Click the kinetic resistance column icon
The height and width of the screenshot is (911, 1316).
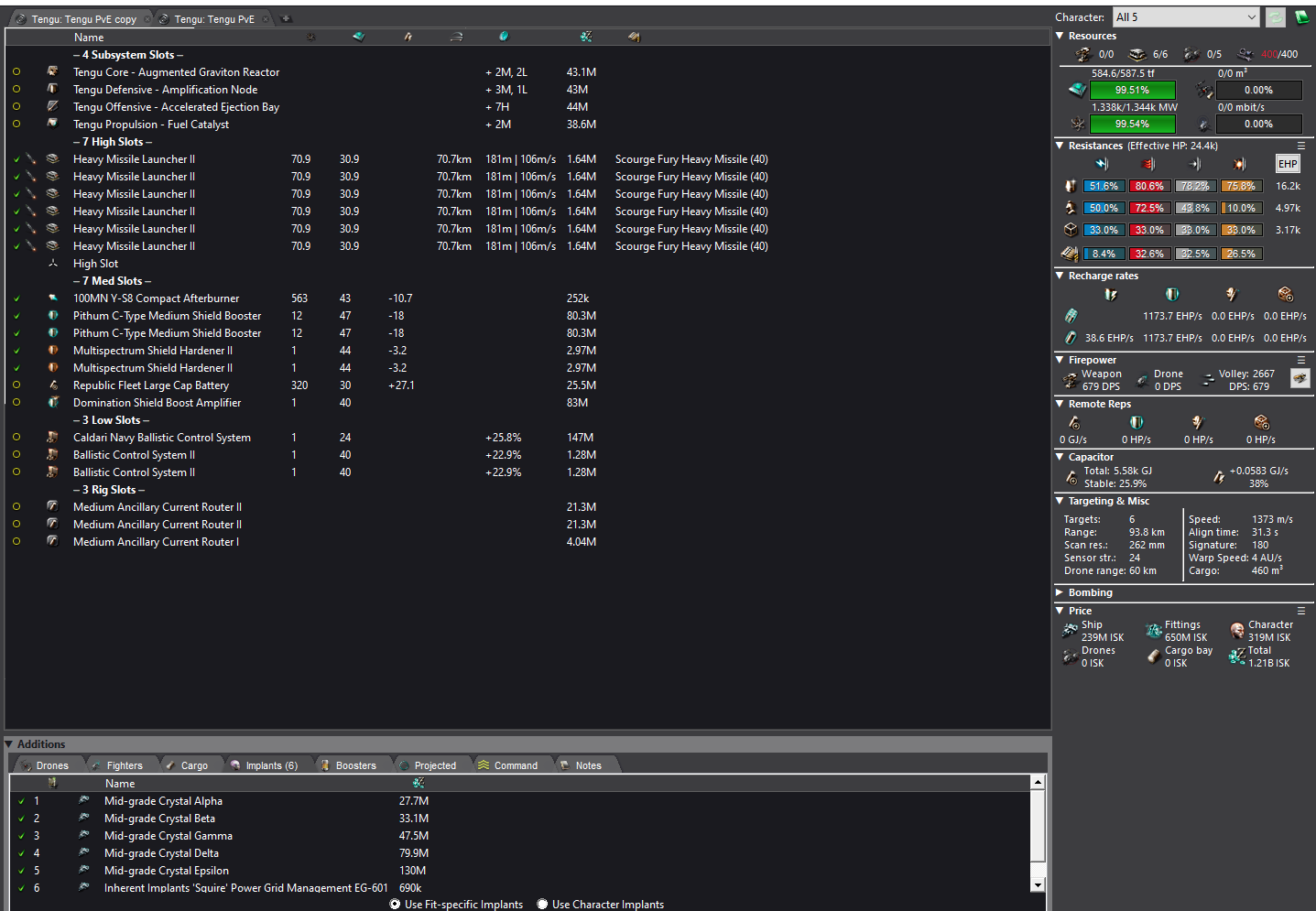(x=1194, y=164)
